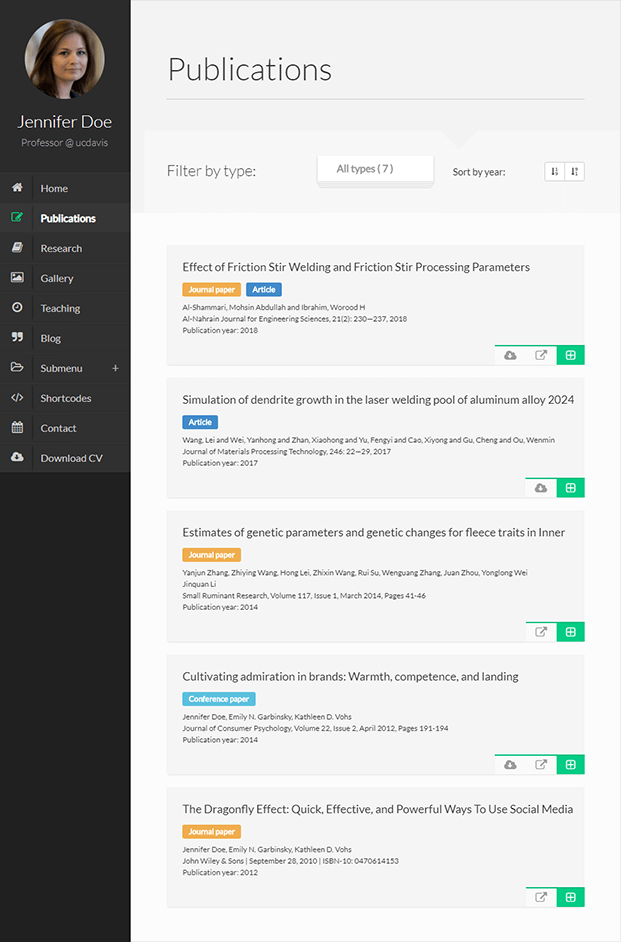Open the All types filter dropdown
Viewport: 621px width, 942px height.
tap(374, 168)
